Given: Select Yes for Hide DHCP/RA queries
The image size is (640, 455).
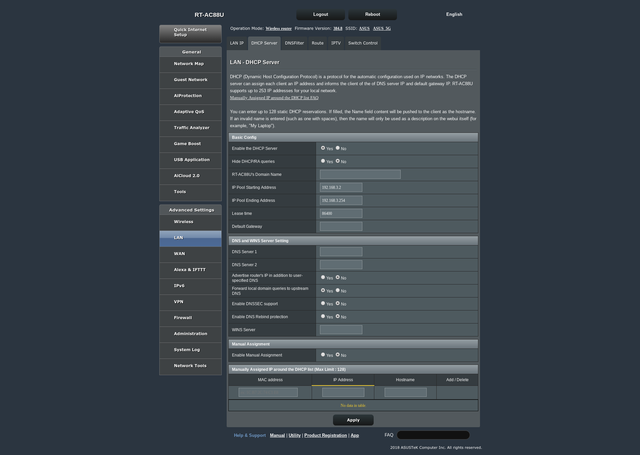Looking at the screenshot, I should pos(323,161).
